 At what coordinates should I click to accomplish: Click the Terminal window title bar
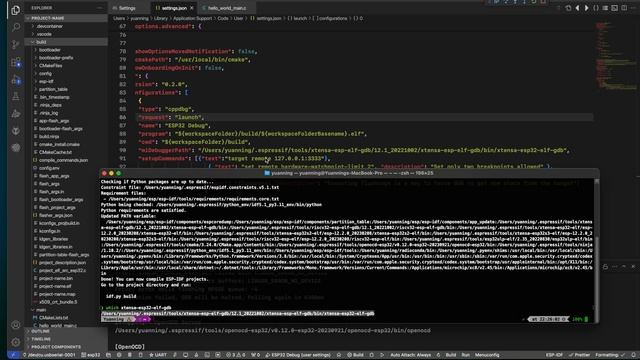(x=349, y=173)
